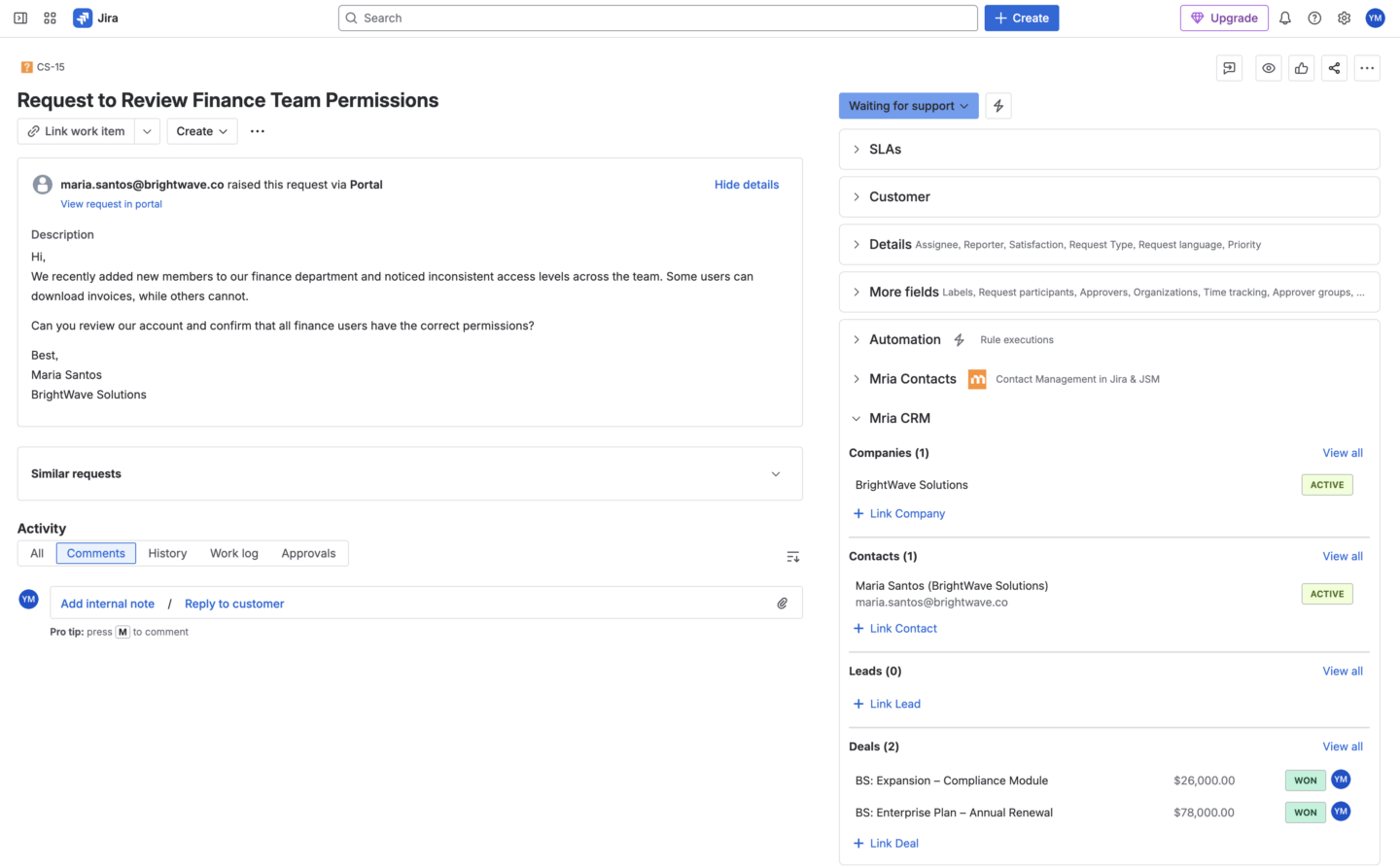Click the orange Mria Contacts app icon

pos(976,379)
